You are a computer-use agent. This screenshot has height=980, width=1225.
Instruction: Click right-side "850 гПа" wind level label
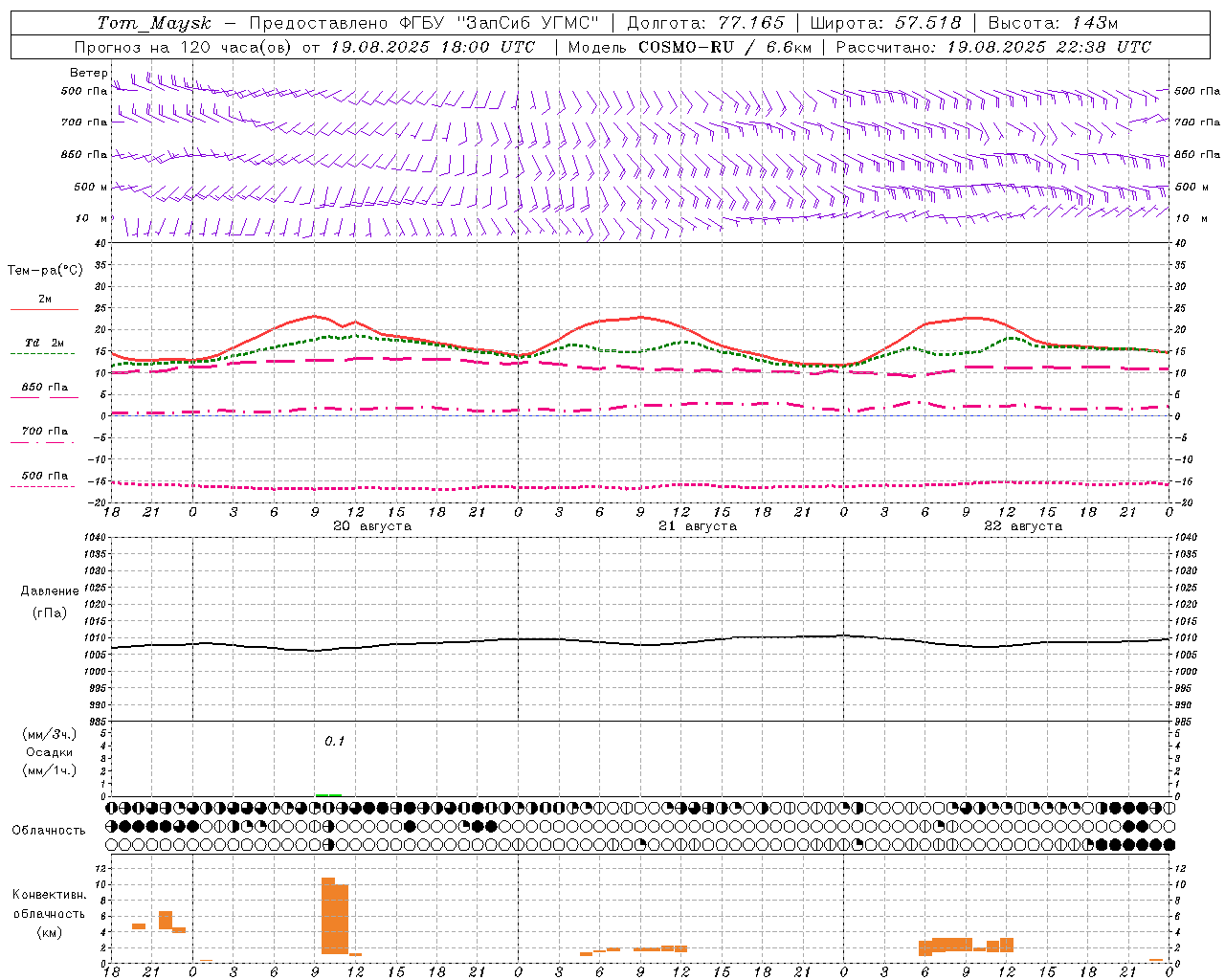(x=1197, y=154)
